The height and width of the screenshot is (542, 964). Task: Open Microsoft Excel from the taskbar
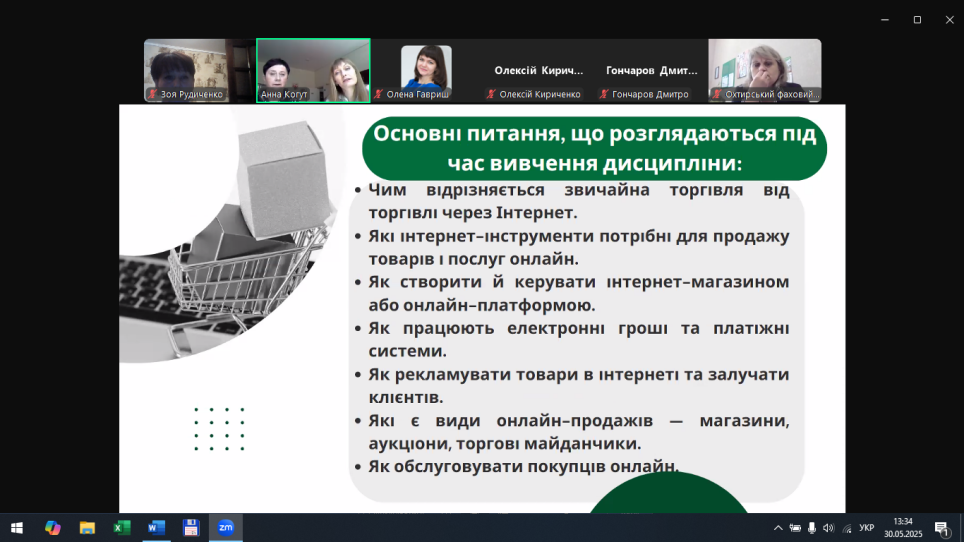coord(122,527)
